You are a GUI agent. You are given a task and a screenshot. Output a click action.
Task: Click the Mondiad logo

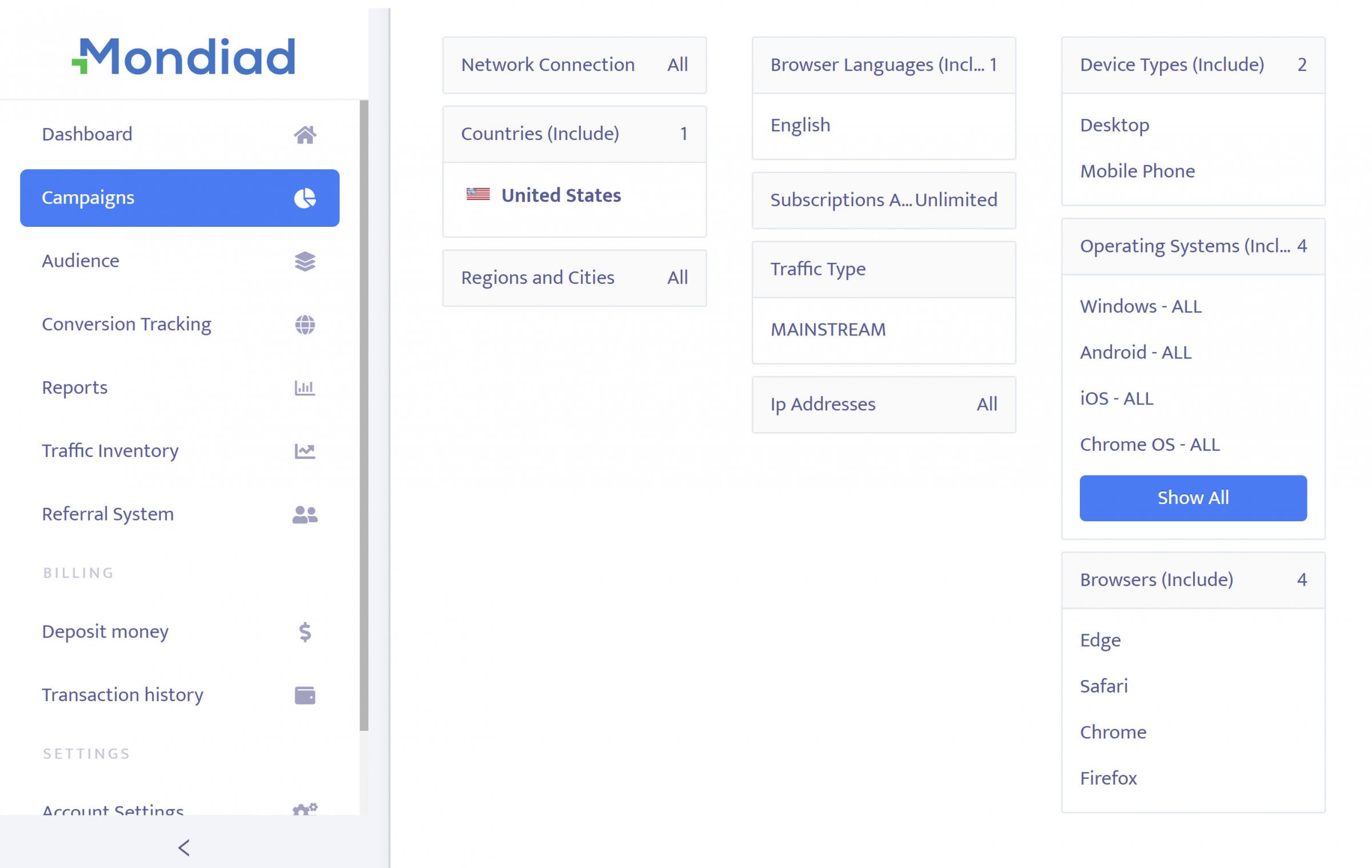coord(184,57)
